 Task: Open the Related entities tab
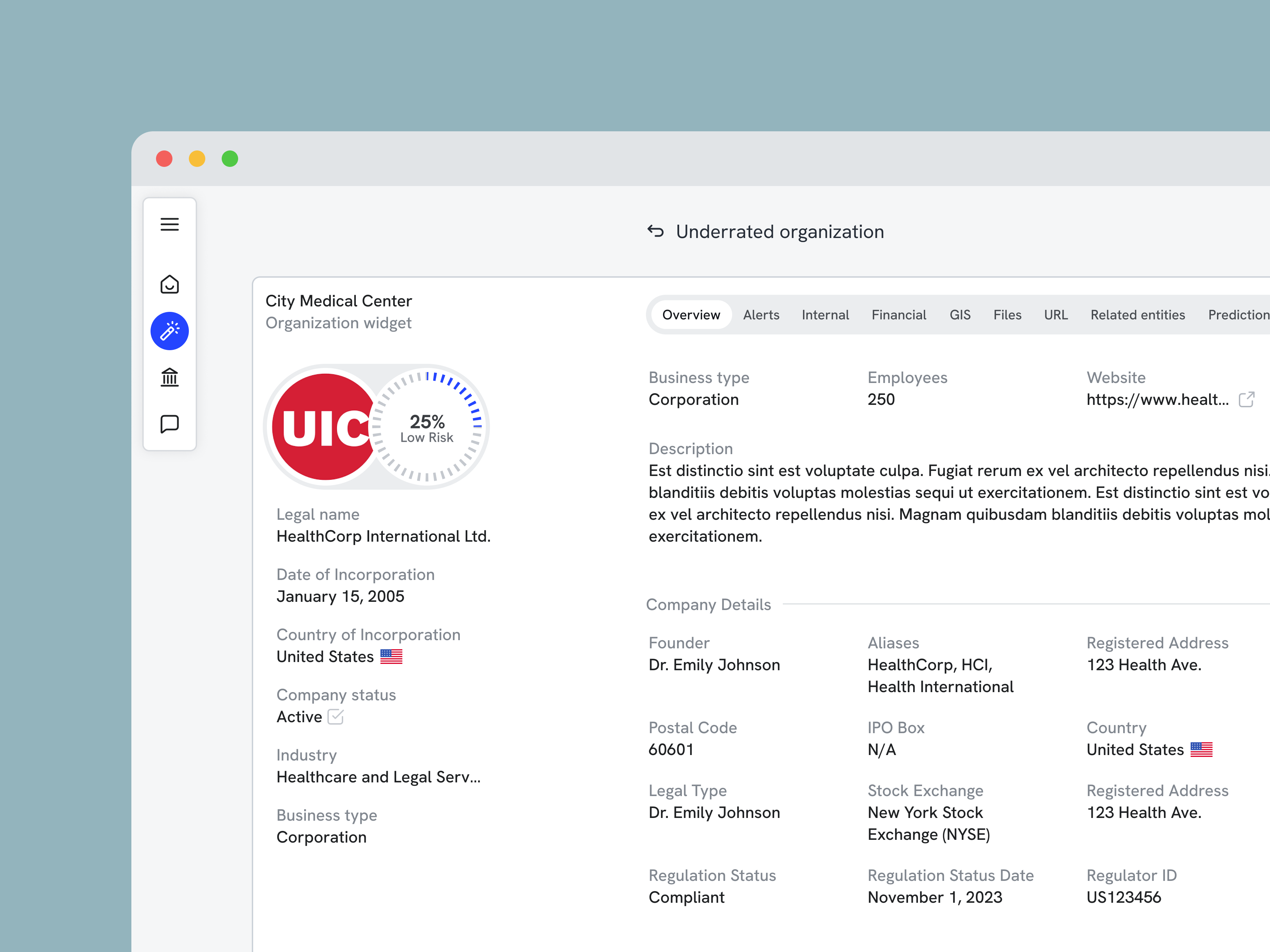(1137, 315)
